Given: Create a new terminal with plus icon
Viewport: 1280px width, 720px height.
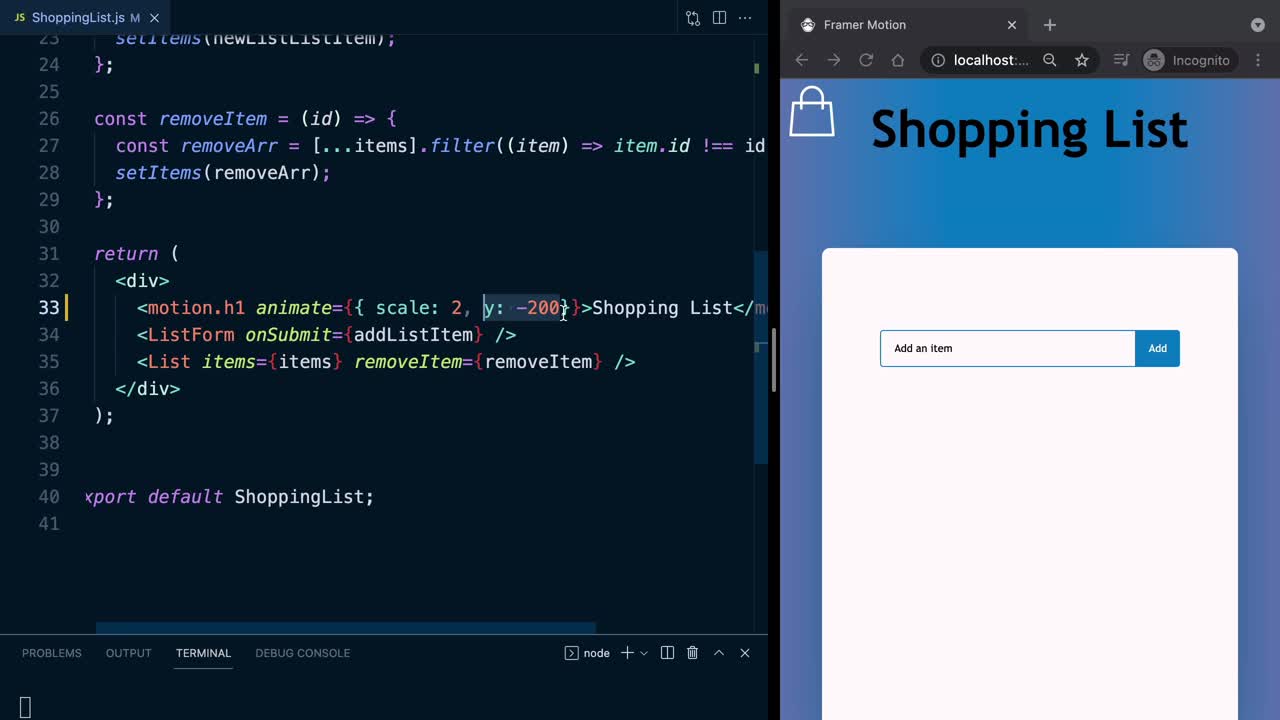Looking at the screenshot, I should click(627, 653).
